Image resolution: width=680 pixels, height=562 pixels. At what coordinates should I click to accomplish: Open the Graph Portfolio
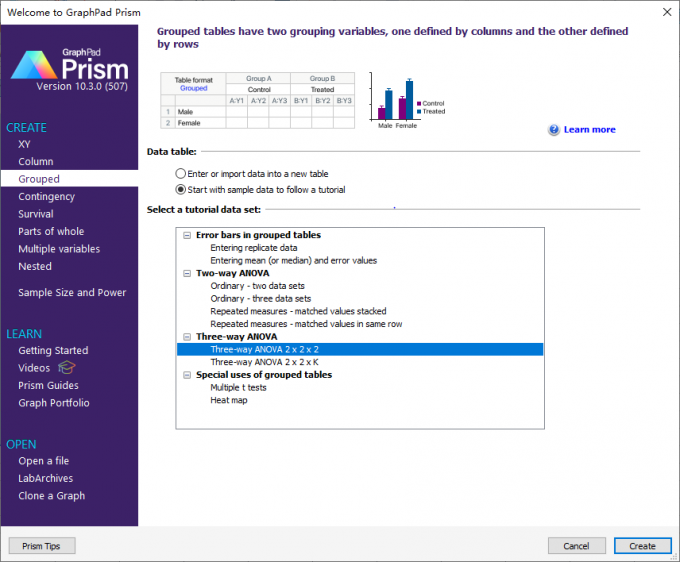click(x=53, y=403)
